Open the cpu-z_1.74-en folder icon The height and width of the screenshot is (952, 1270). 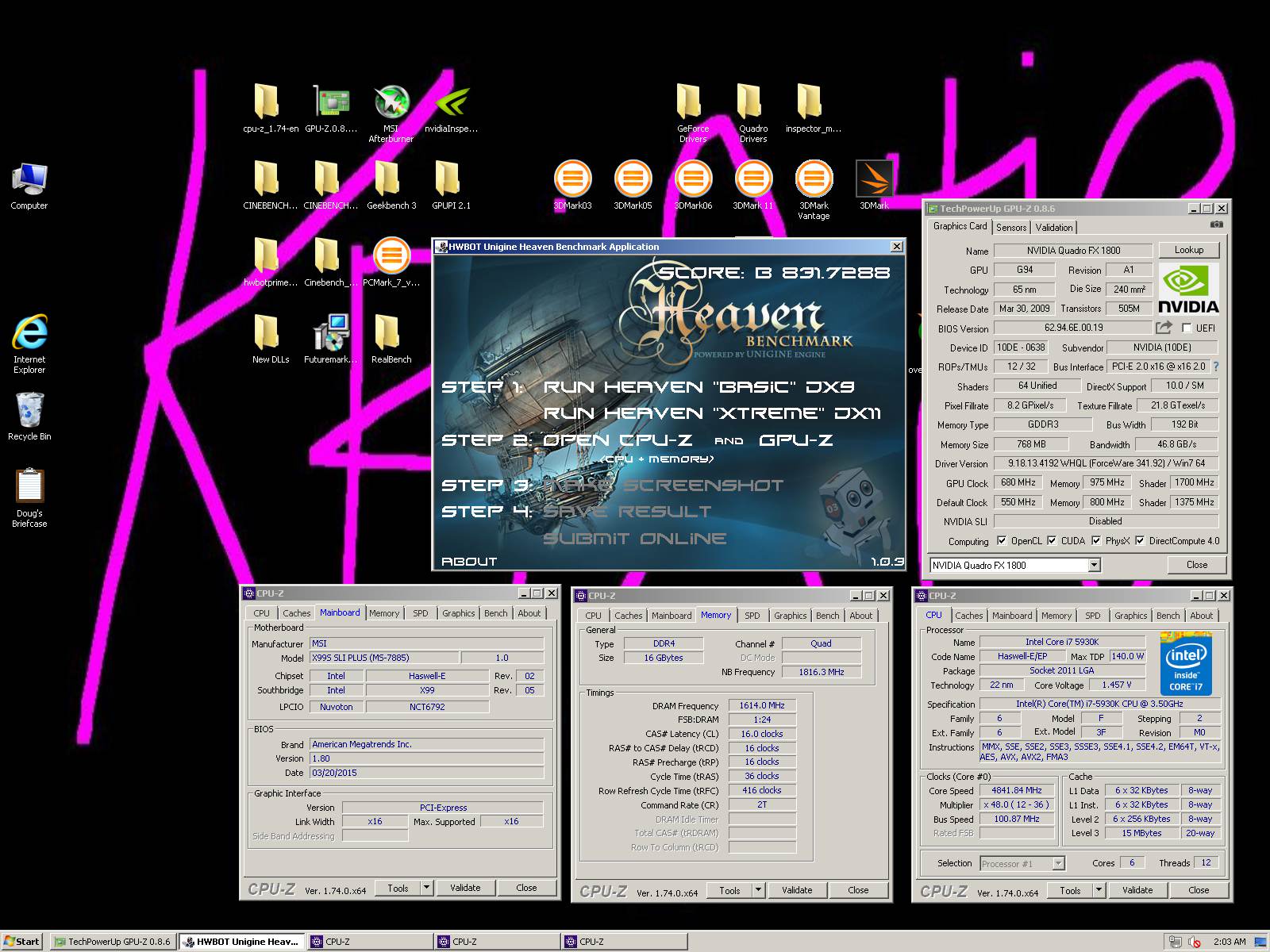point(266,102)
